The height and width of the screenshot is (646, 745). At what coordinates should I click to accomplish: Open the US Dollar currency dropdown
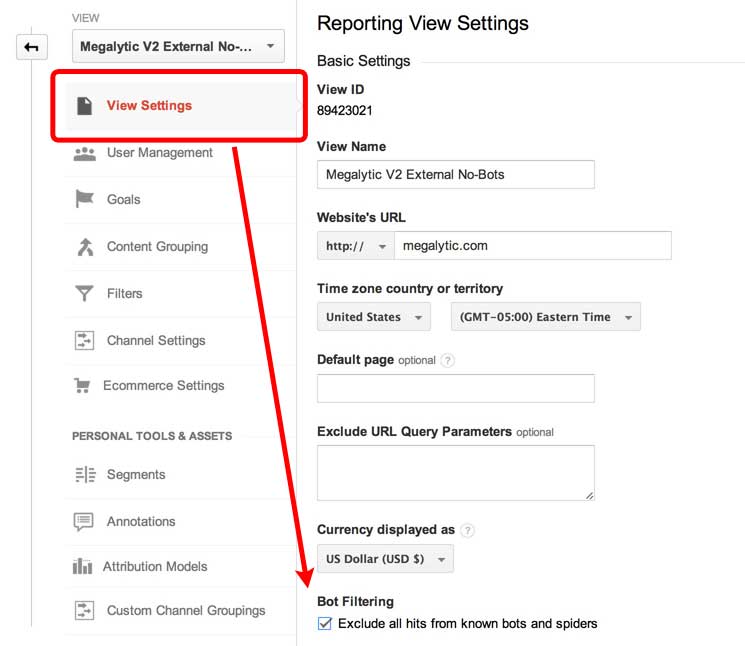384,559
